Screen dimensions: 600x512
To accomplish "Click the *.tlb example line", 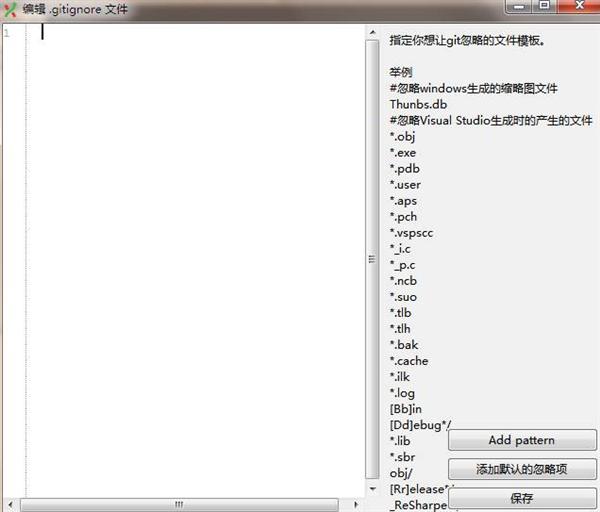I will point(400,313).
